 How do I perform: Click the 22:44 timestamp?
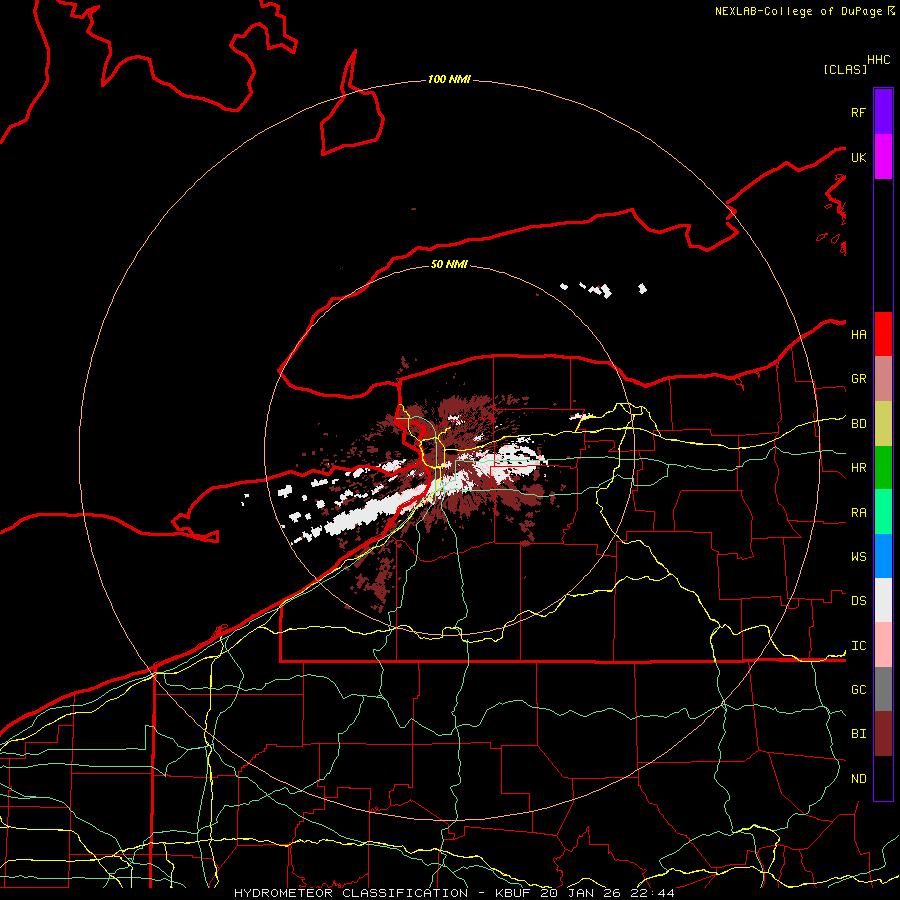(x=652, y=893)
